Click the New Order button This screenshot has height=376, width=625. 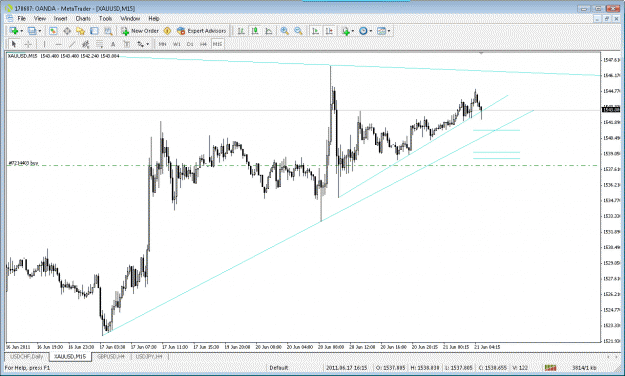(x=140, y=31)
